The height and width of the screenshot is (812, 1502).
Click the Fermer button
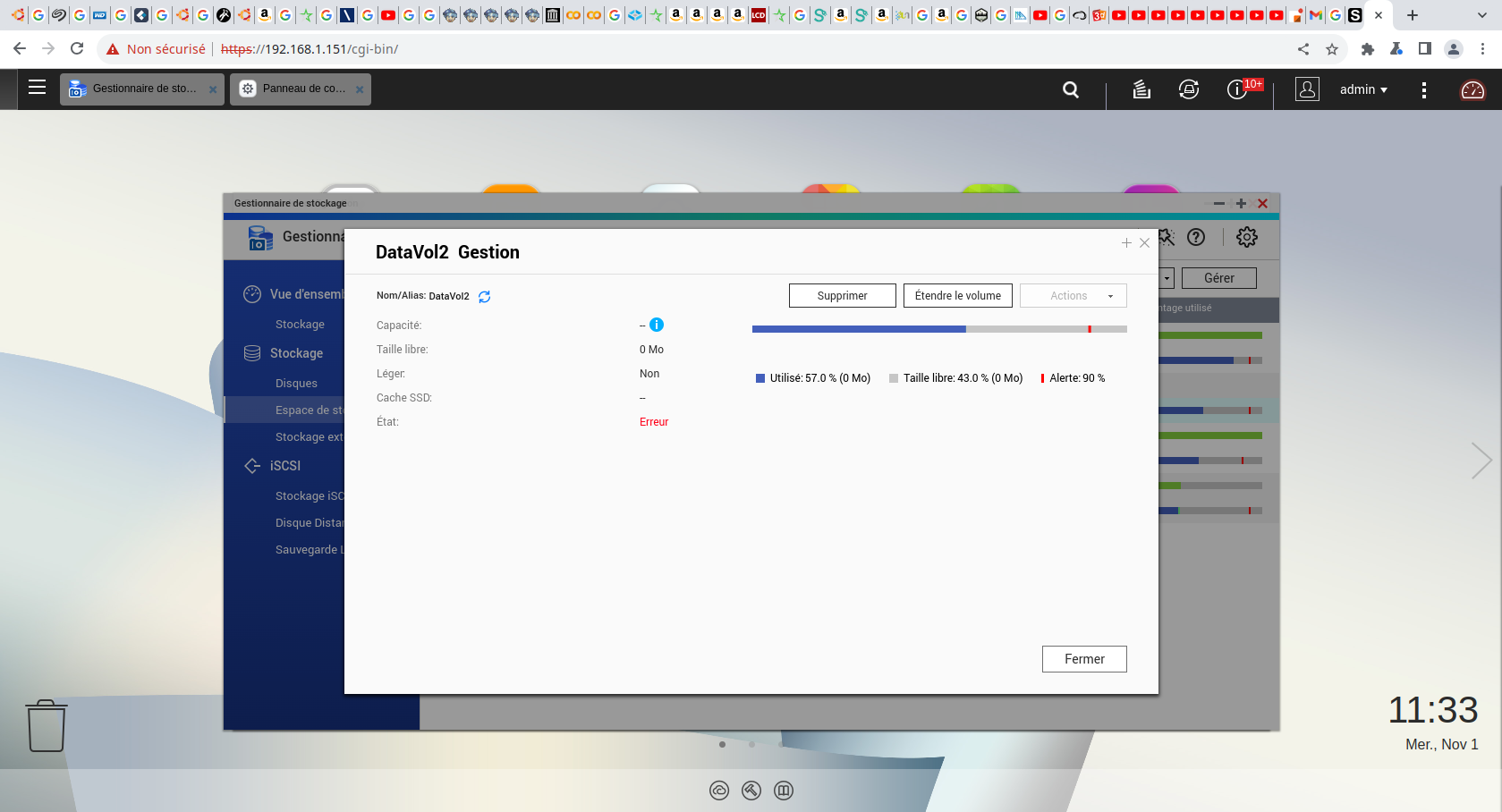click(x=1084, y=659)
